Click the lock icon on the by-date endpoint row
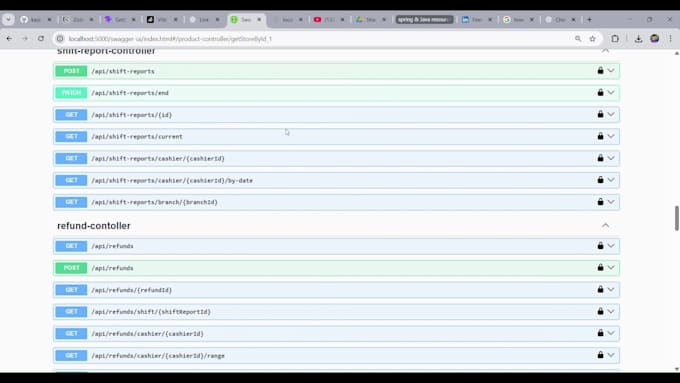This screenshot has width=680, height=383. click(x=600, y=180)
